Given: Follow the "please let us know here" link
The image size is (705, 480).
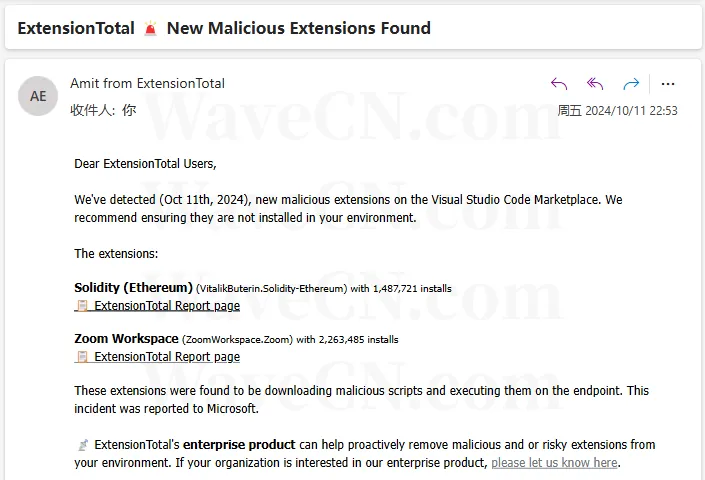Looking at the screenshot, I should pyautogui.click(x=554, y=462).
